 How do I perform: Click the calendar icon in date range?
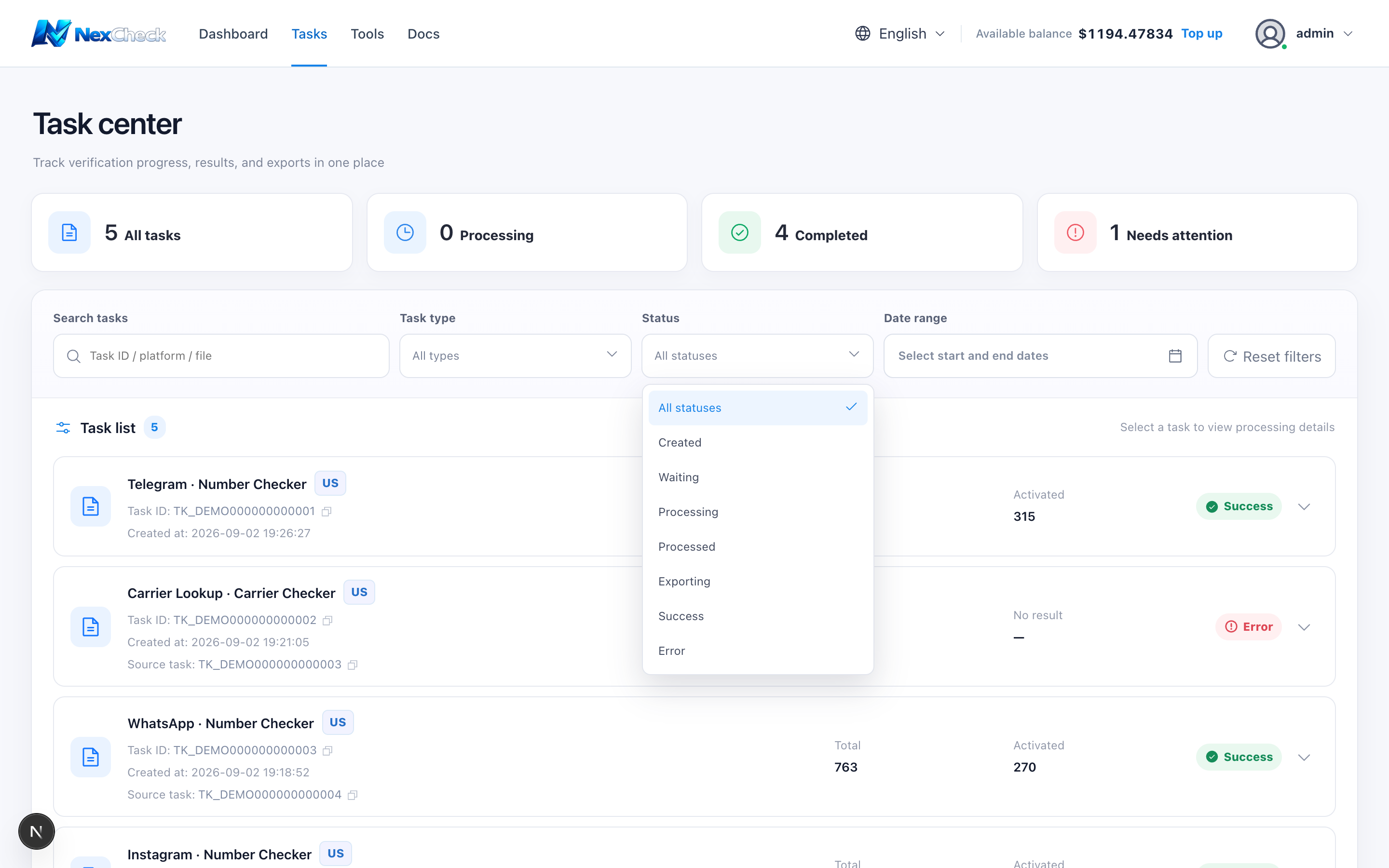coord(1175,356)
